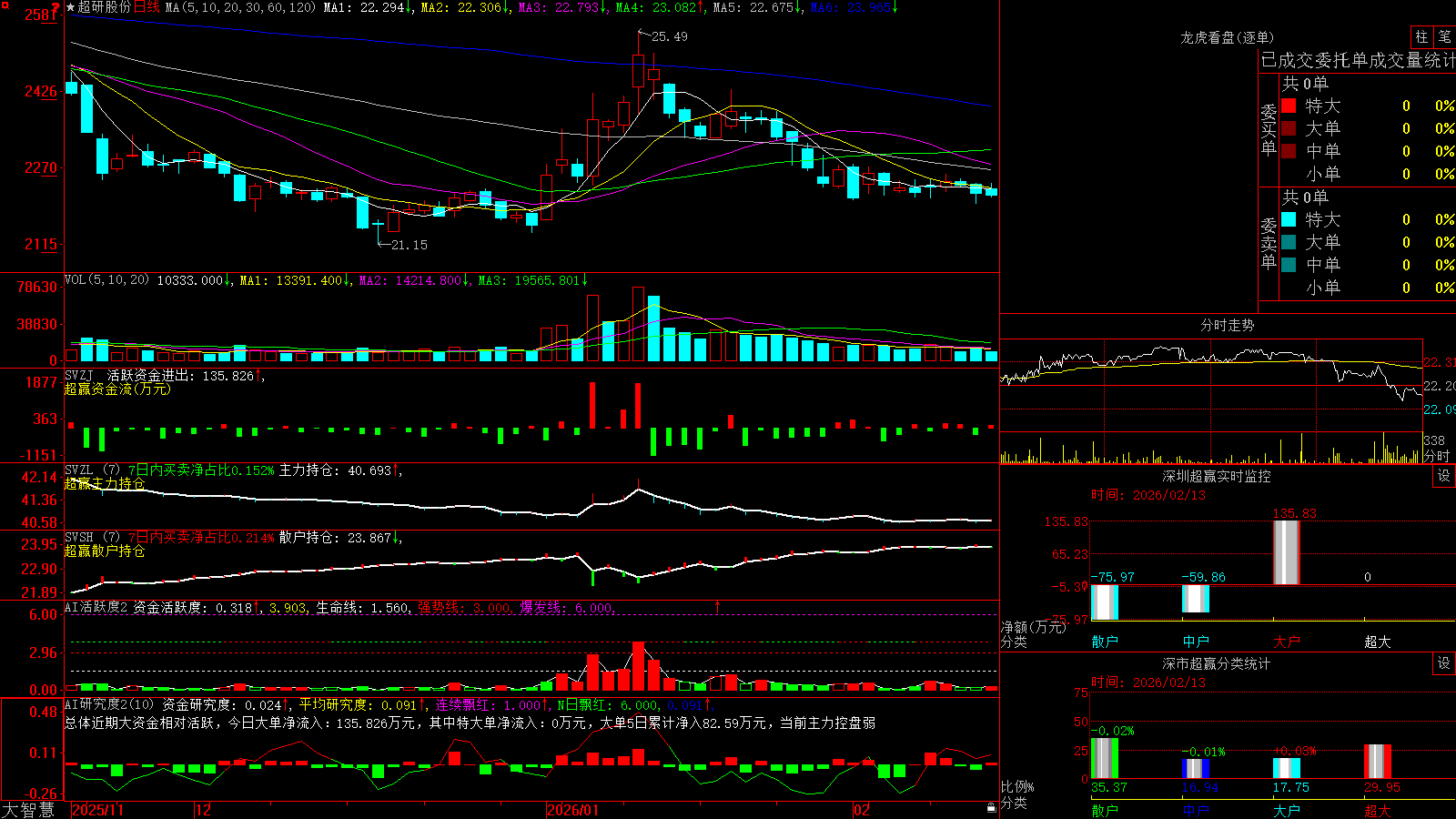Image resolution: width=1456 pixels, height=819 pixels.
Task: Click the SVSH (7) indicator name
Action: click(x=92, y=538)
